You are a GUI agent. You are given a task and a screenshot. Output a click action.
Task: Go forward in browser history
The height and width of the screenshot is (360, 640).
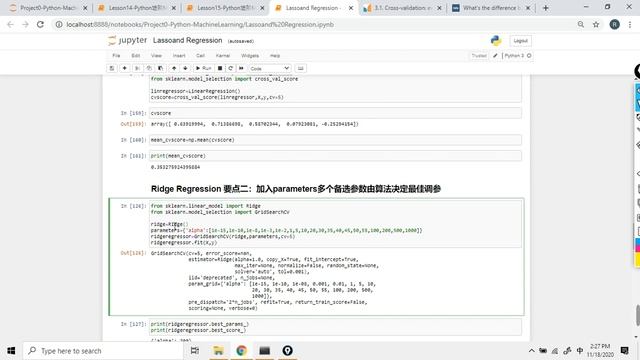tap(25, 24)
